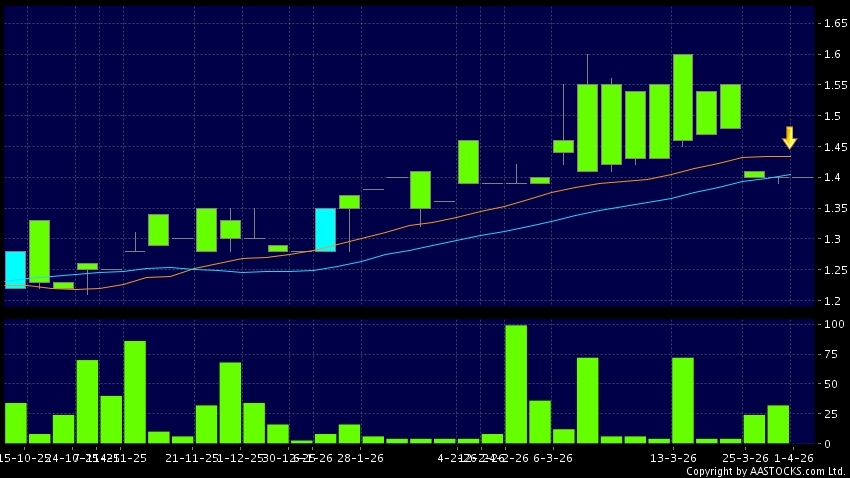Select the 1.2 price axis label
The image size is (850, 478).
828,301
